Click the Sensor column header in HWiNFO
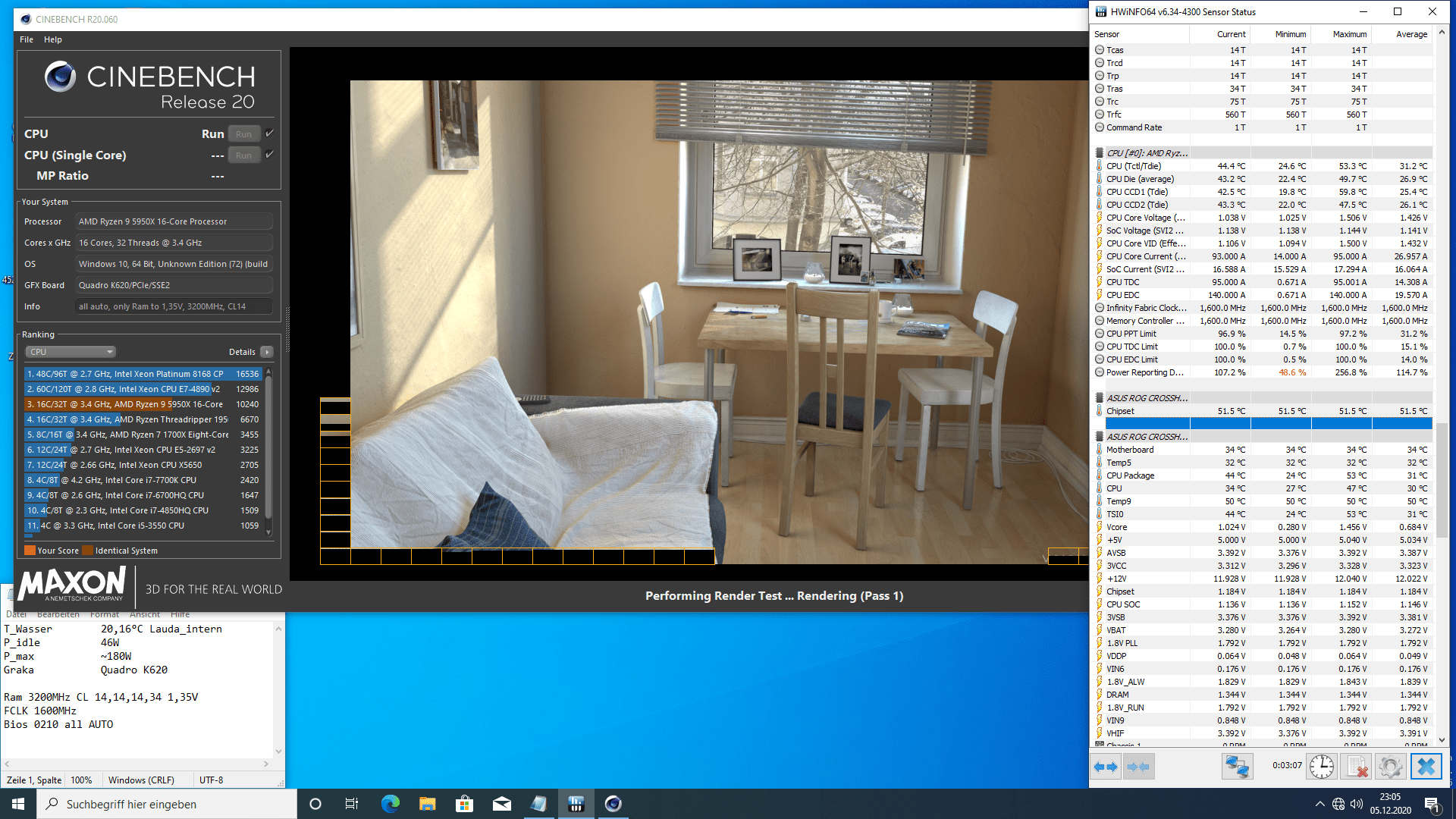The height and width of the screenshot is (819, 1456). tap(1140, 34)
